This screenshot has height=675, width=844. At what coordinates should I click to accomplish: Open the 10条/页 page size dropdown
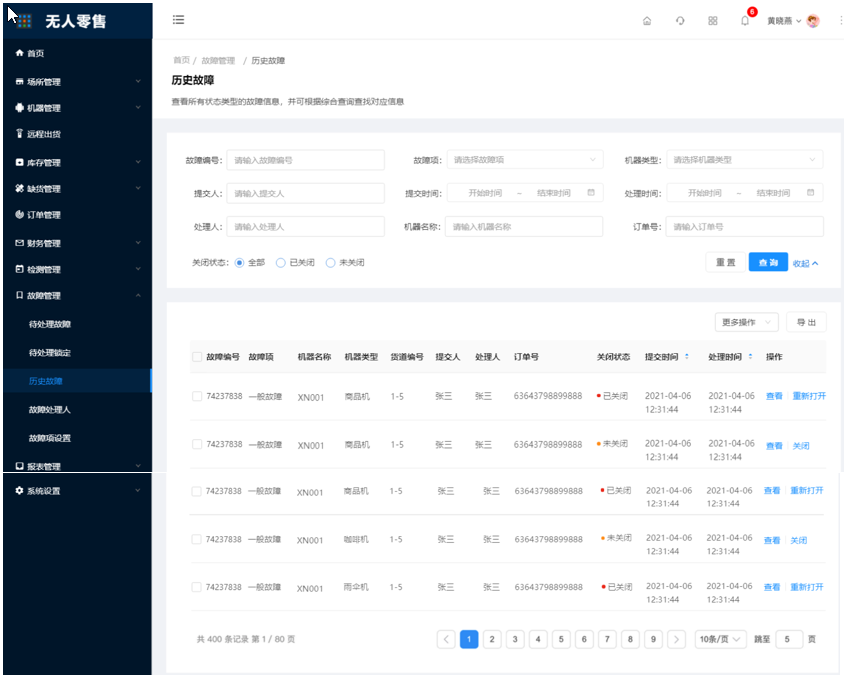click(720, 639)
